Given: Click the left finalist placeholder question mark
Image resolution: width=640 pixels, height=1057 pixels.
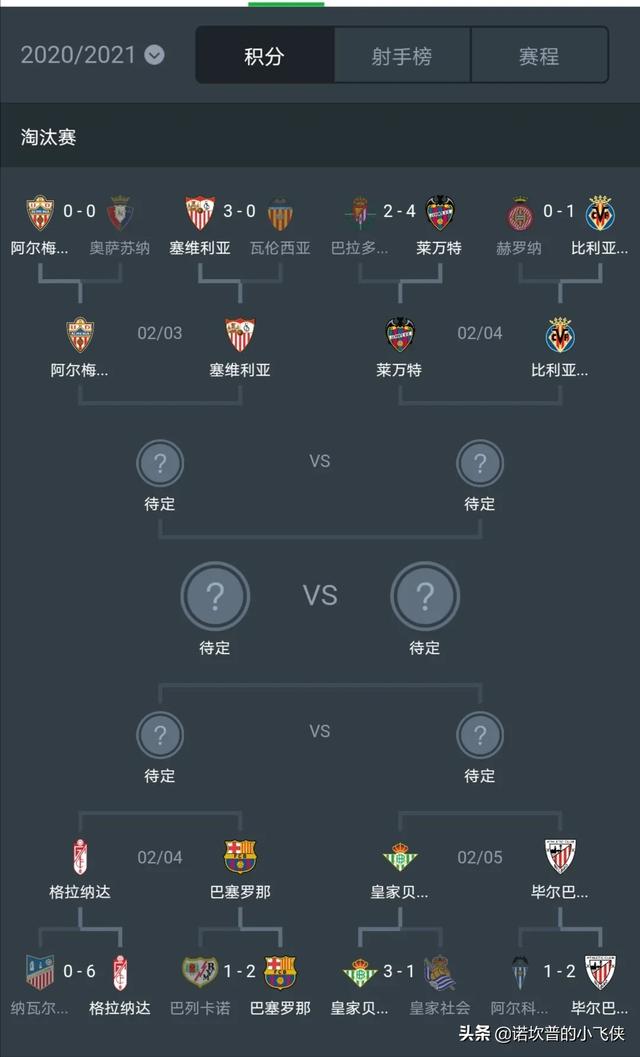Looking at the screenshot, I should click(x=214, y=597).
